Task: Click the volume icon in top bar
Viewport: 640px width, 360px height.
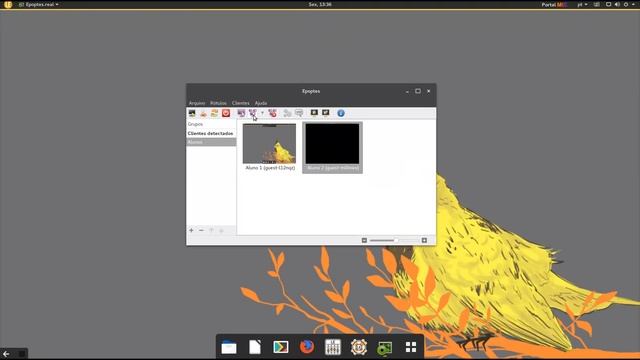Action: tap(617, 4)
